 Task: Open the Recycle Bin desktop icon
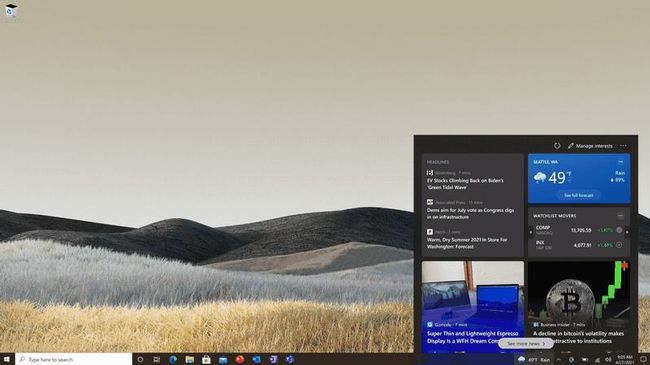click(11, 10)
